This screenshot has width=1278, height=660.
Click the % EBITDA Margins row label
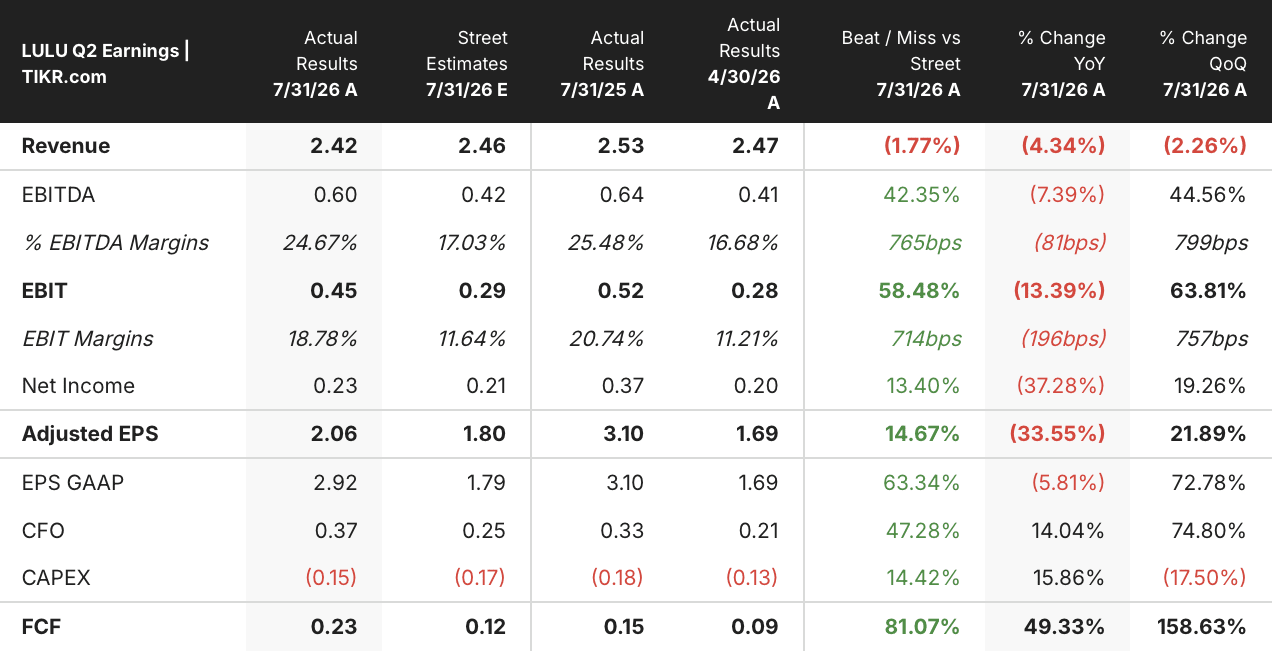pos(115,242)
